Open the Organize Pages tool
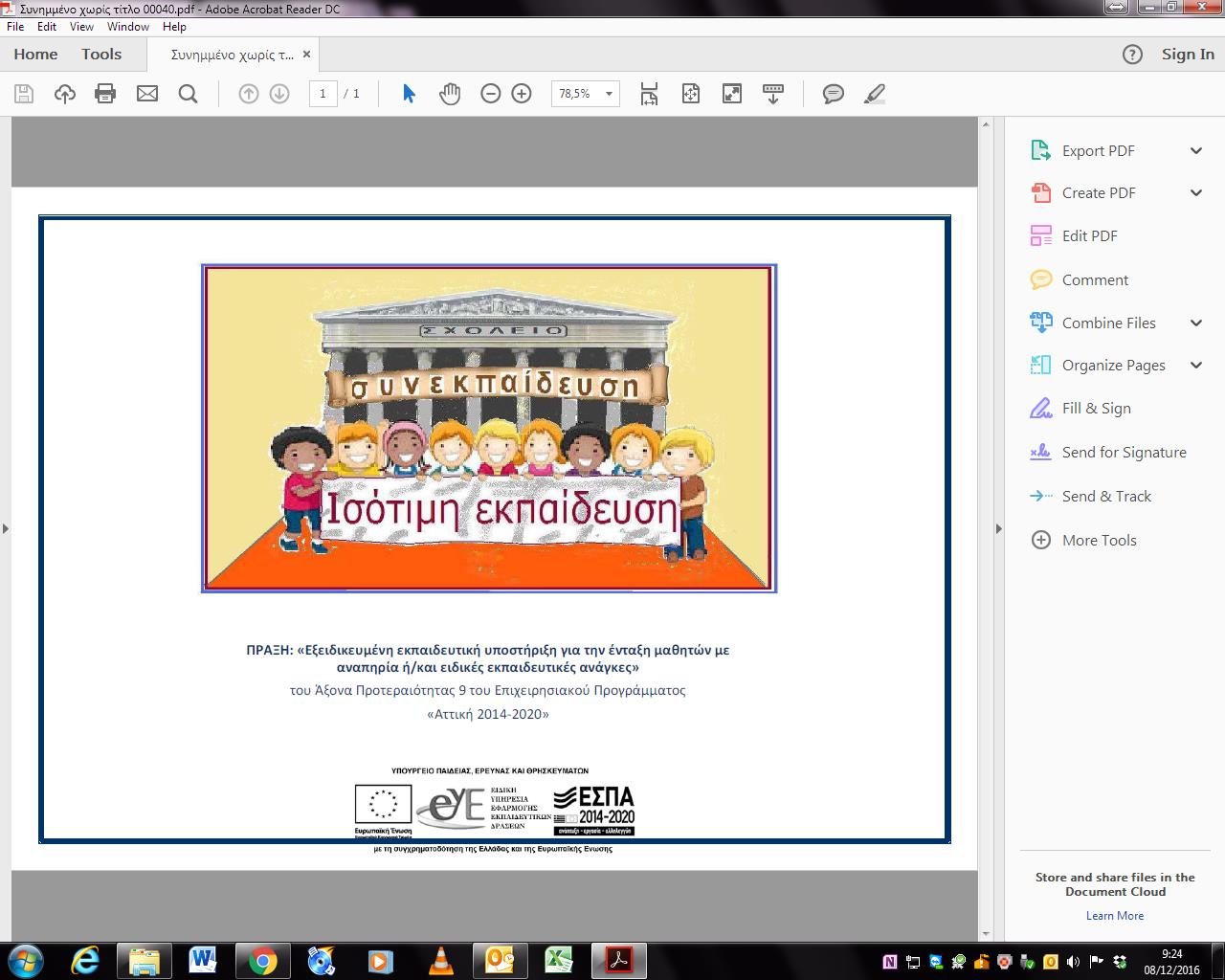1225x980 pixels. pyautogui.click(x=1113, y=366)
